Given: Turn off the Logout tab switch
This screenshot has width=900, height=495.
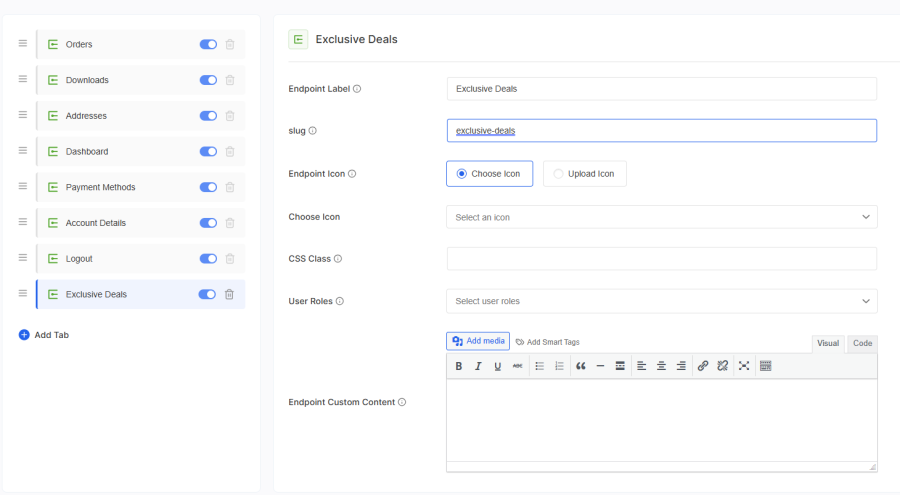Looking at the screenshot, I should (x=208, y=258).
